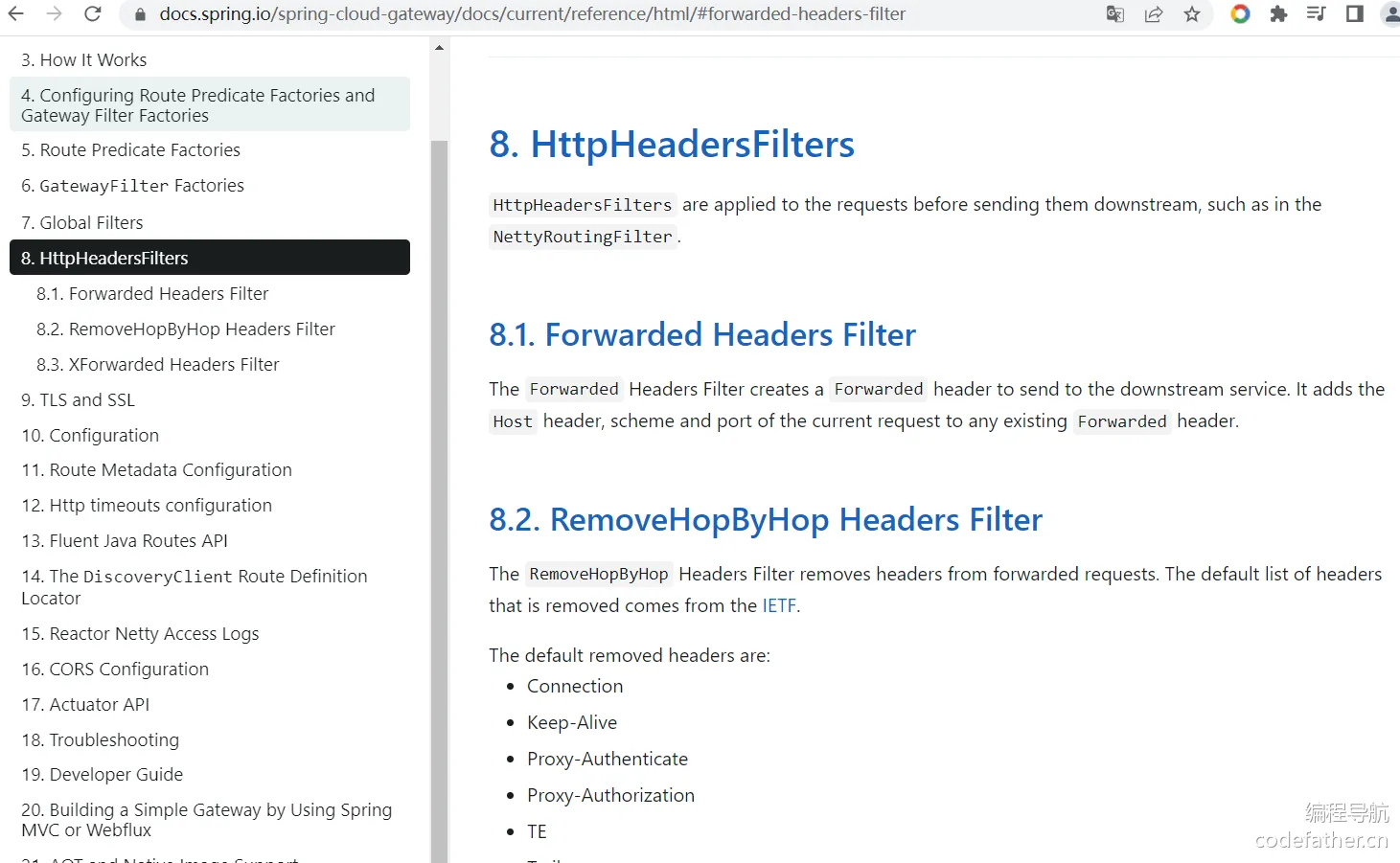
Task: Toggle the browser side panel icon
Action: point(1355,14)
